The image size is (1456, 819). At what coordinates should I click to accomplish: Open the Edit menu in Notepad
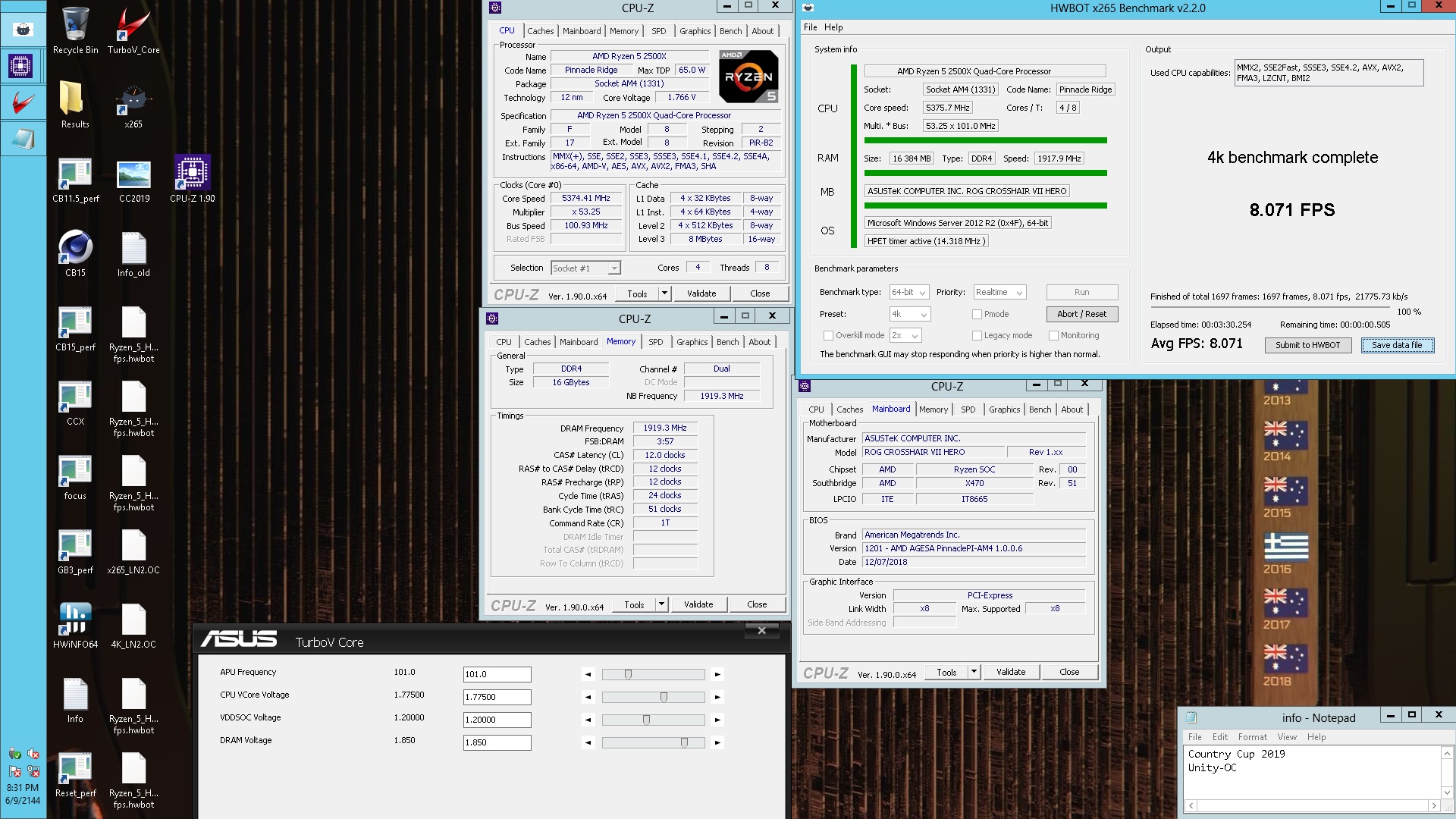click(x=1219, y=737)
